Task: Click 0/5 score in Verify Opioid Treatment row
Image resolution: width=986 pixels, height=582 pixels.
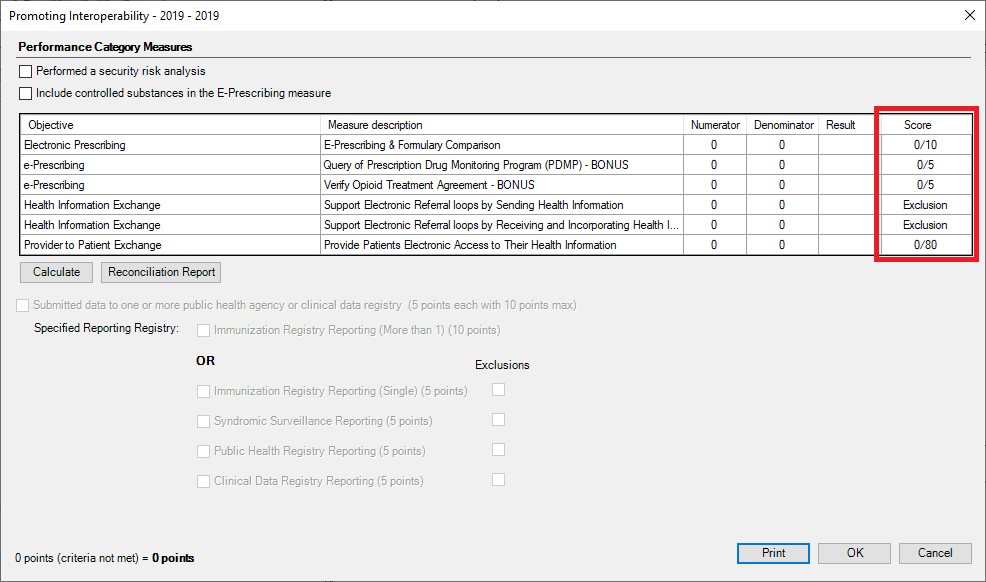Action: [x=926, y=185]
